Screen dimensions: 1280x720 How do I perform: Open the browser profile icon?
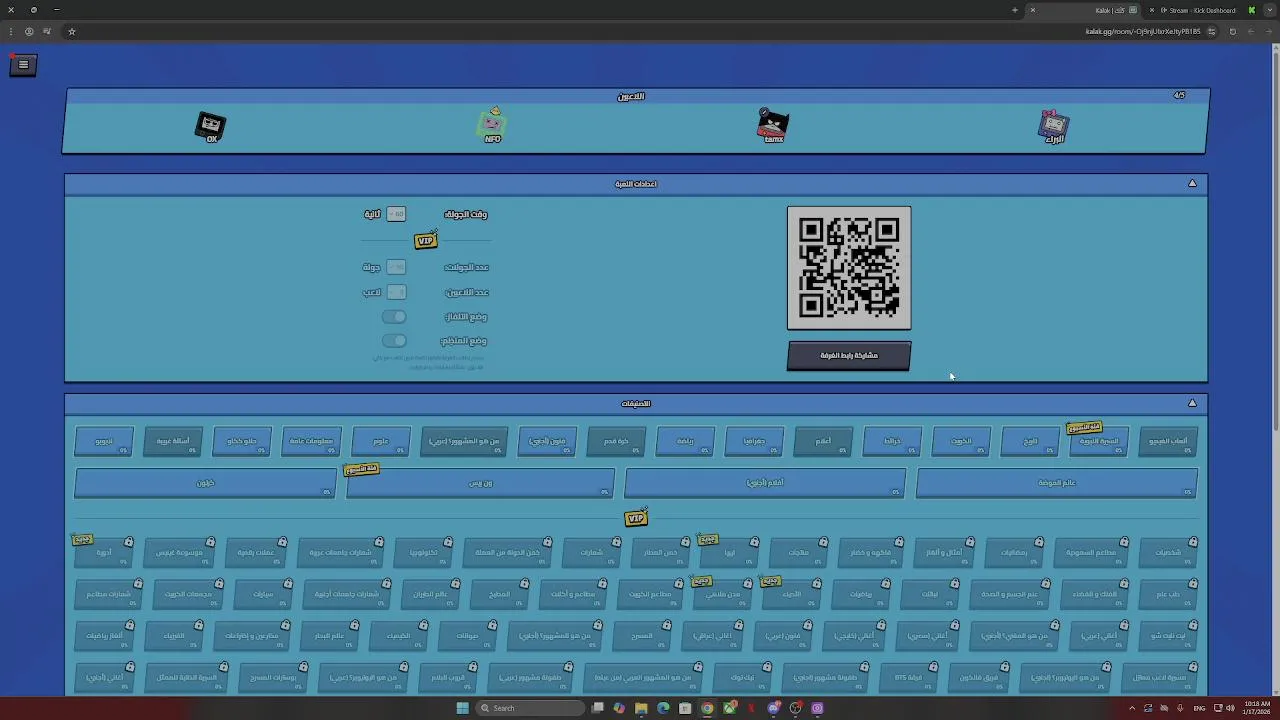pos(29,31)
